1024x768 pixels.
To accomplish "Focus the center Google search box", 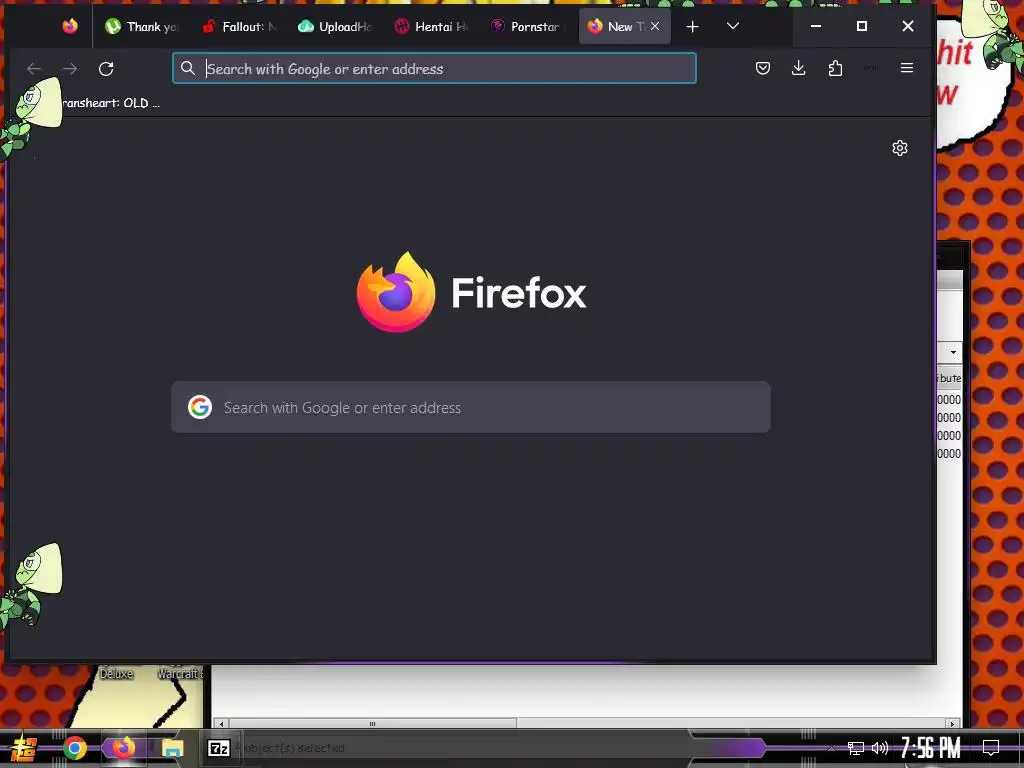I will 471,407.
